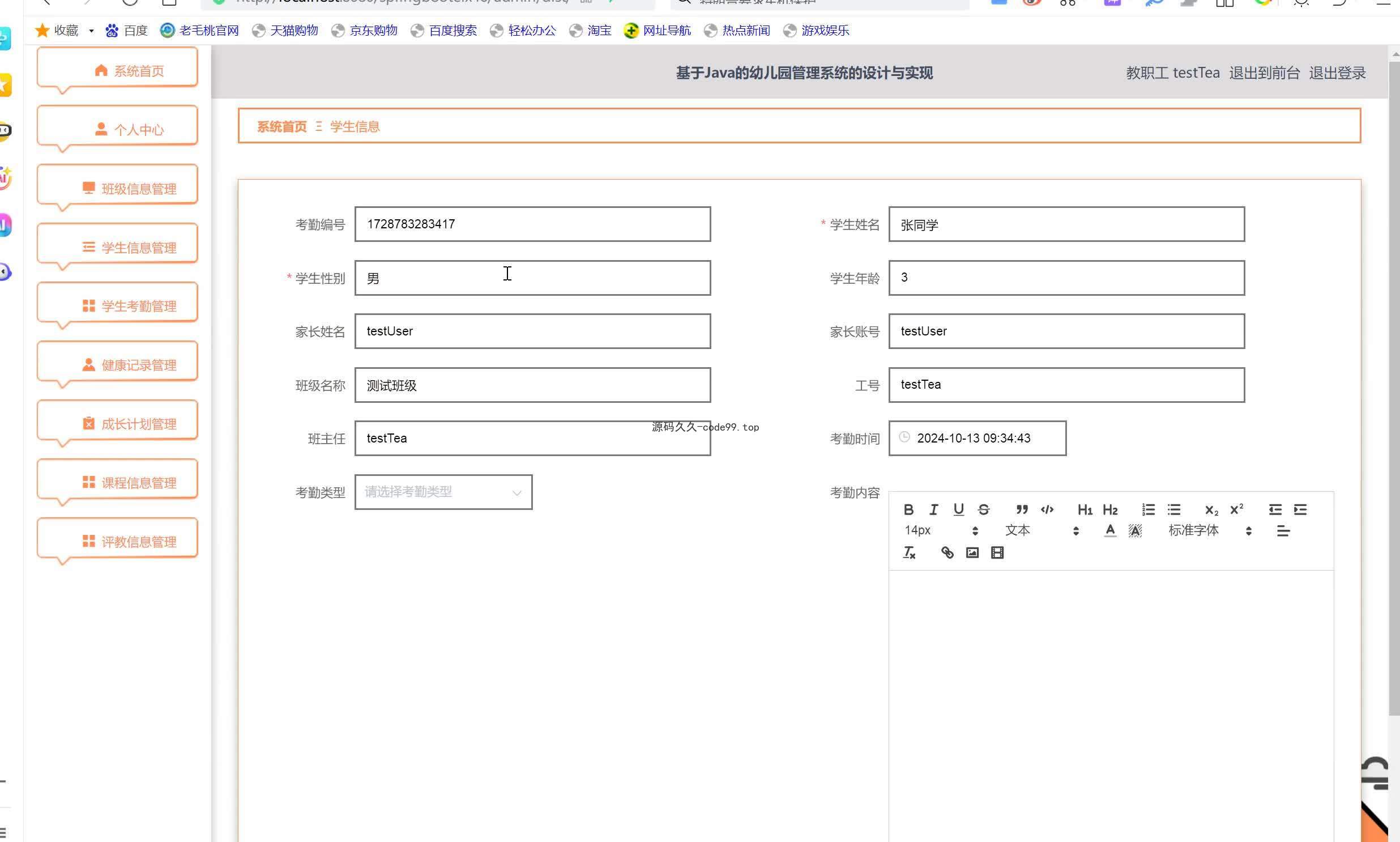Viewport: 1400px width, 842px height.
Task: Toggle underline formatting in the editor
Action: pos(958,509)
